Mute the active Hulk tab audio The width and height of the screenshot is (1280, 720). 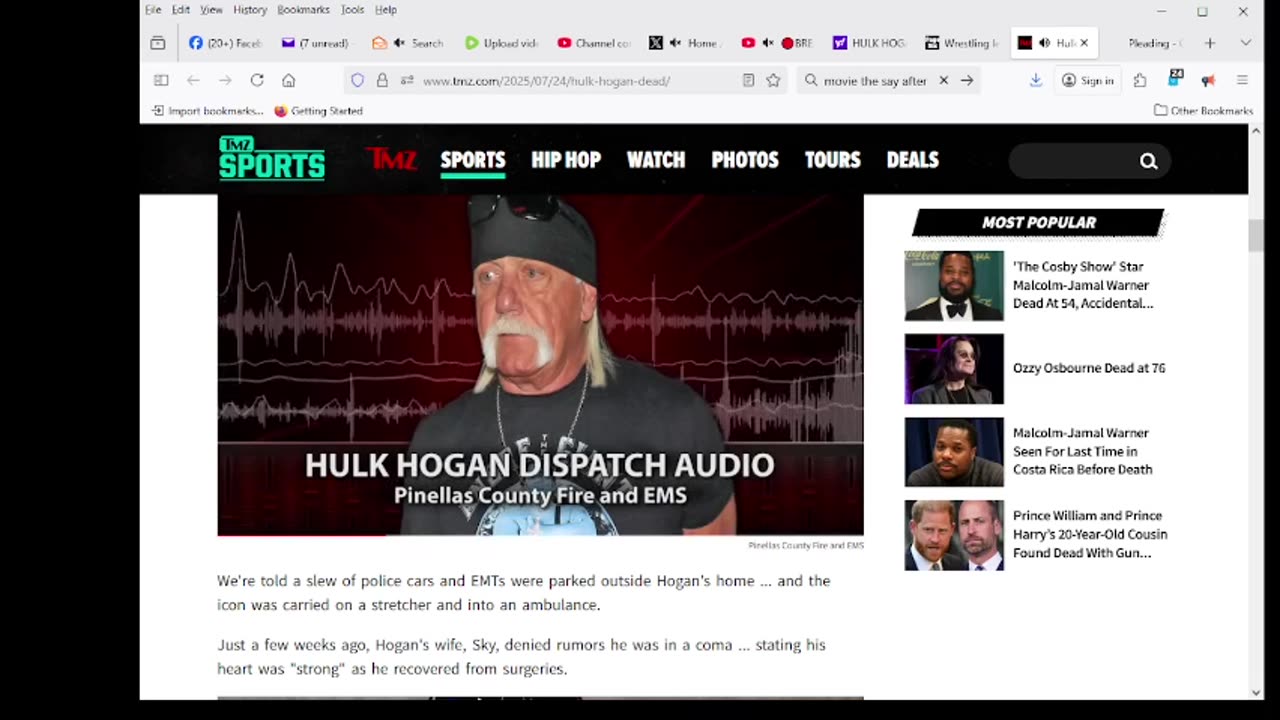click(1044, 43)
